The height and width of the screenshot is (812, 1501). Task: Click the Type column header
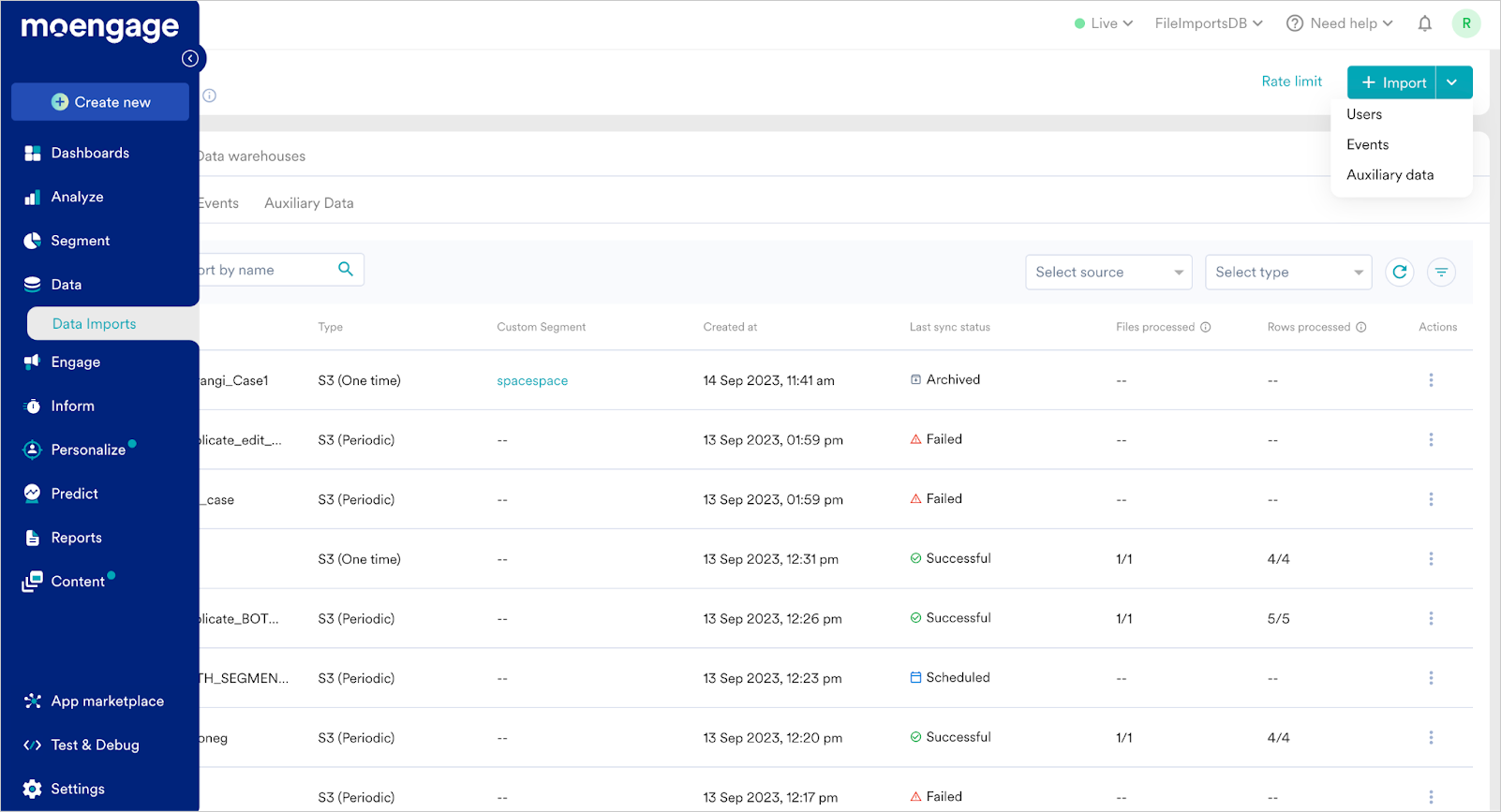coord(330,327)
